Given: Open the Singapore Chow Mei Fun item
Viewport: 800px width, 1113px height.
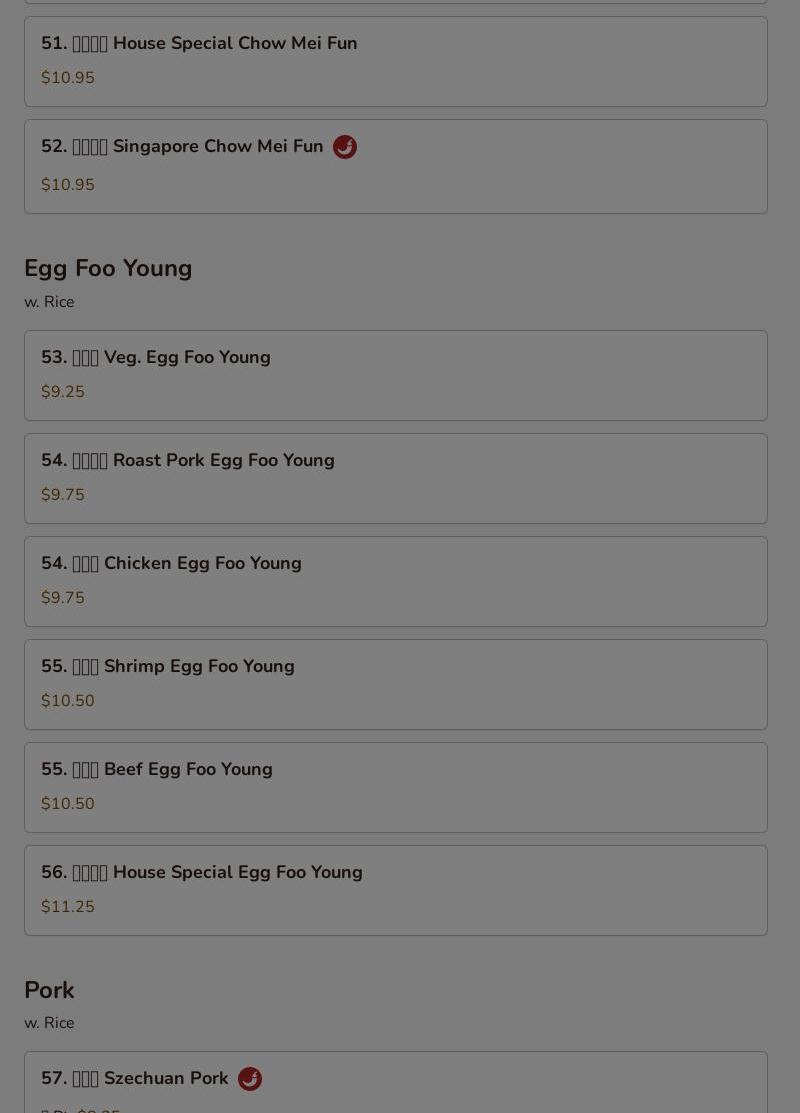Looking at the screenshot, I should [395, 166].
